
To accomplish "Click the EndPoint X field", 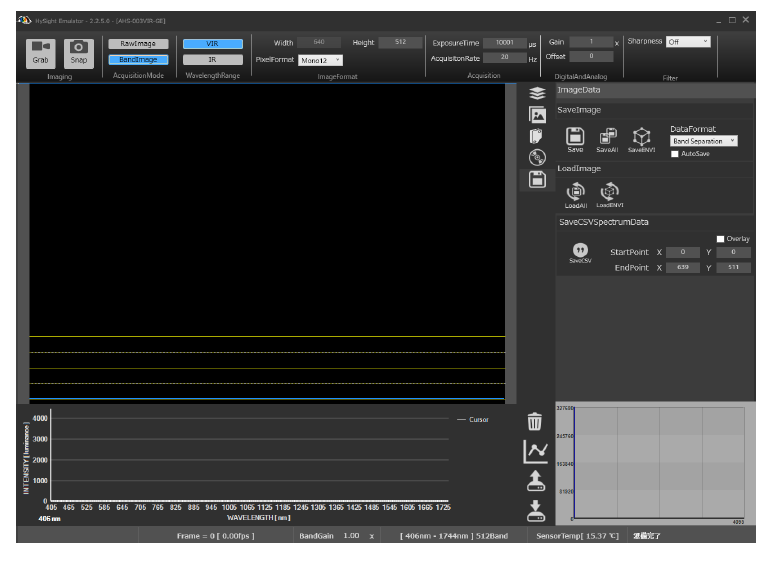I will (x=683, y=268).
